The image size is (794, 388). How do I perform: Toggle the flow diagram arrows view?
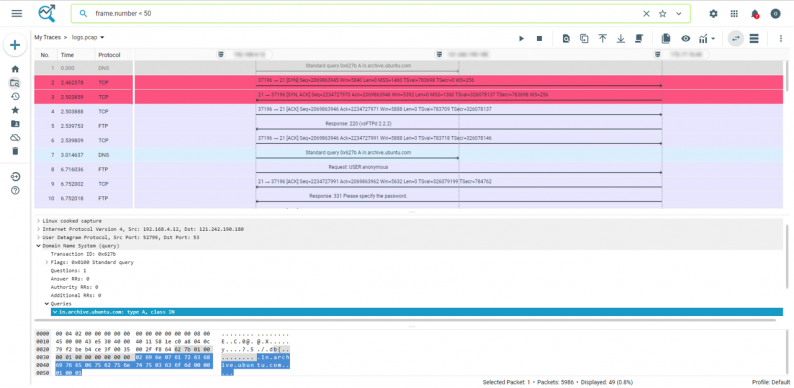736,38
